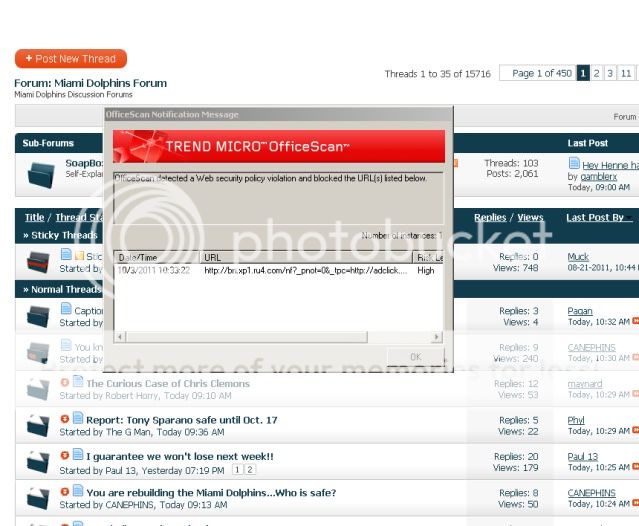Click the OfficeScan list left scroll arrow
This screenshot has width=639, height=526.
(x=120, y=337)
